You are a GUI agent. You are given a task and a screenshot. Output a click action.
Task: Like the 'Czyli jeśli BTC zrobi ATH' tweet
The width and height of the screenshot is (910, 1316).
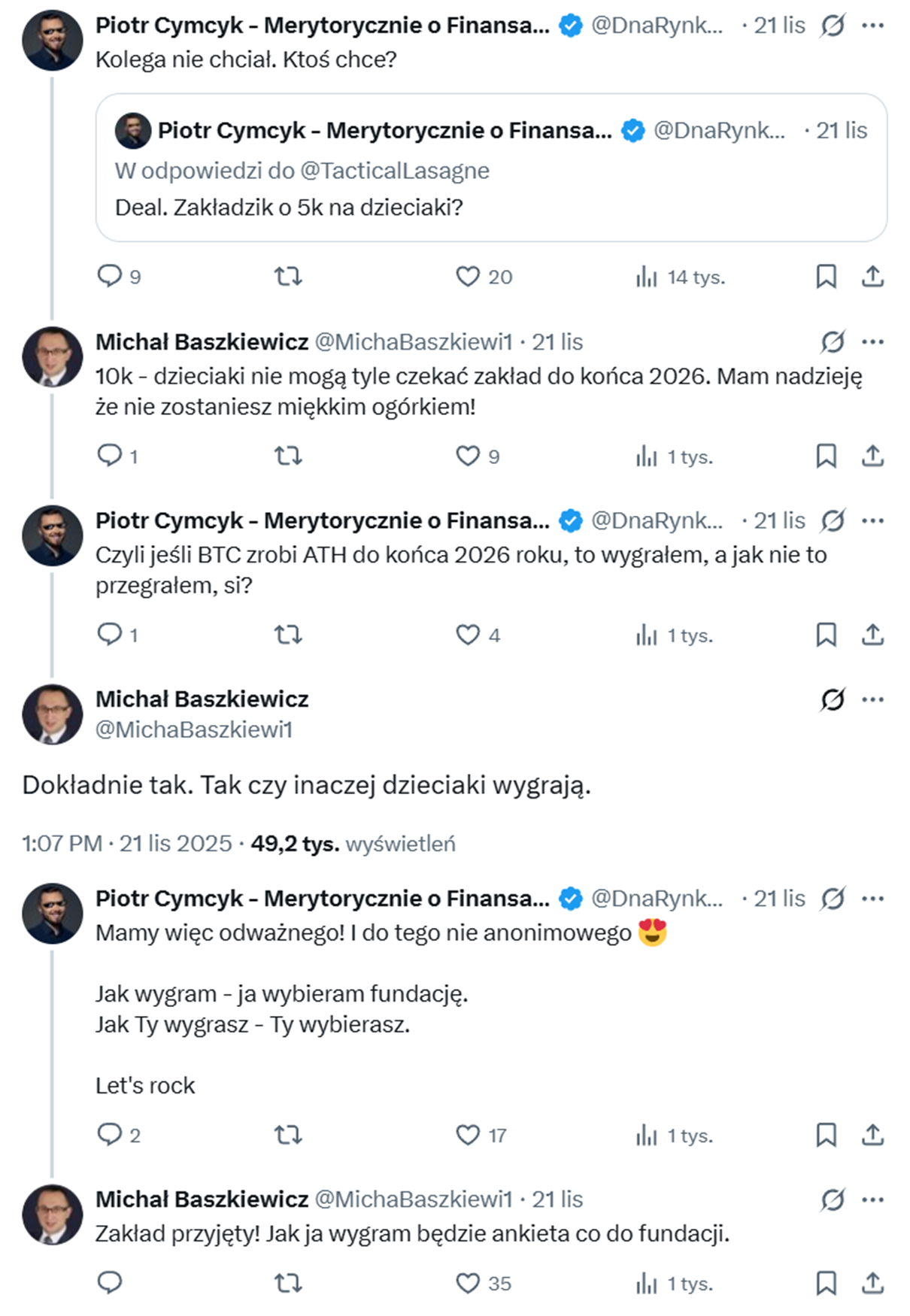click(x=468, y=635)
